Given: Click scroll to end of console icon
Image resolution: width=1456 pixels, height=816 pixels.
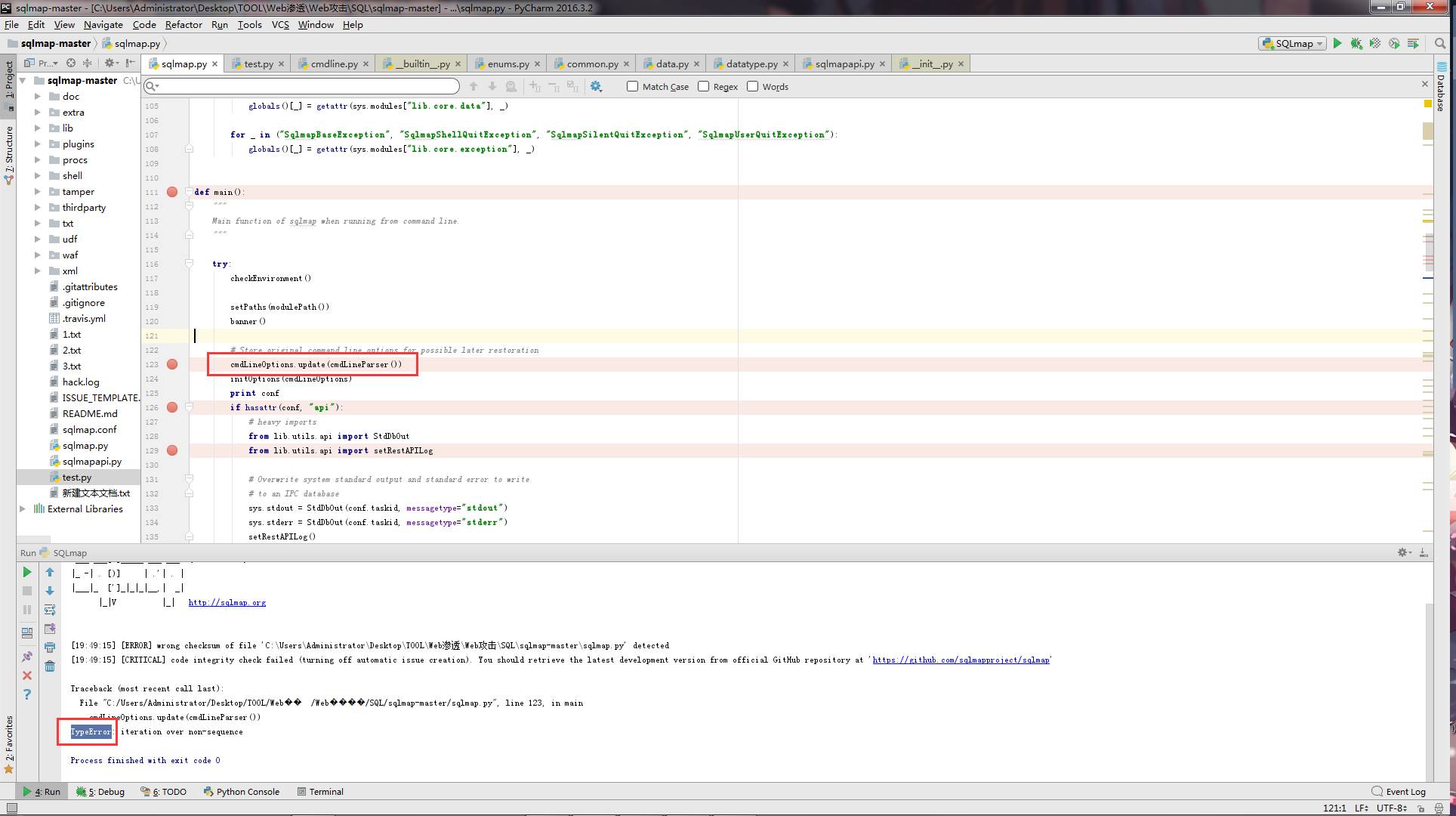Looking at the screenshot, I should (x=50, y=629).
